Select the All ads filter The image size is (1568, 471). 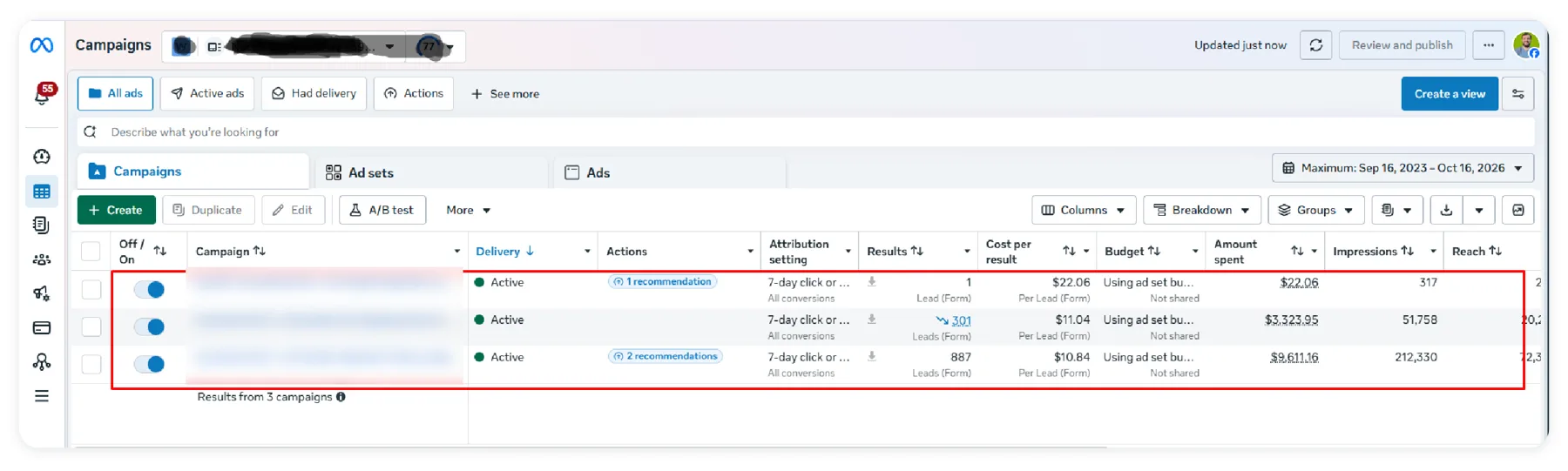115,93
